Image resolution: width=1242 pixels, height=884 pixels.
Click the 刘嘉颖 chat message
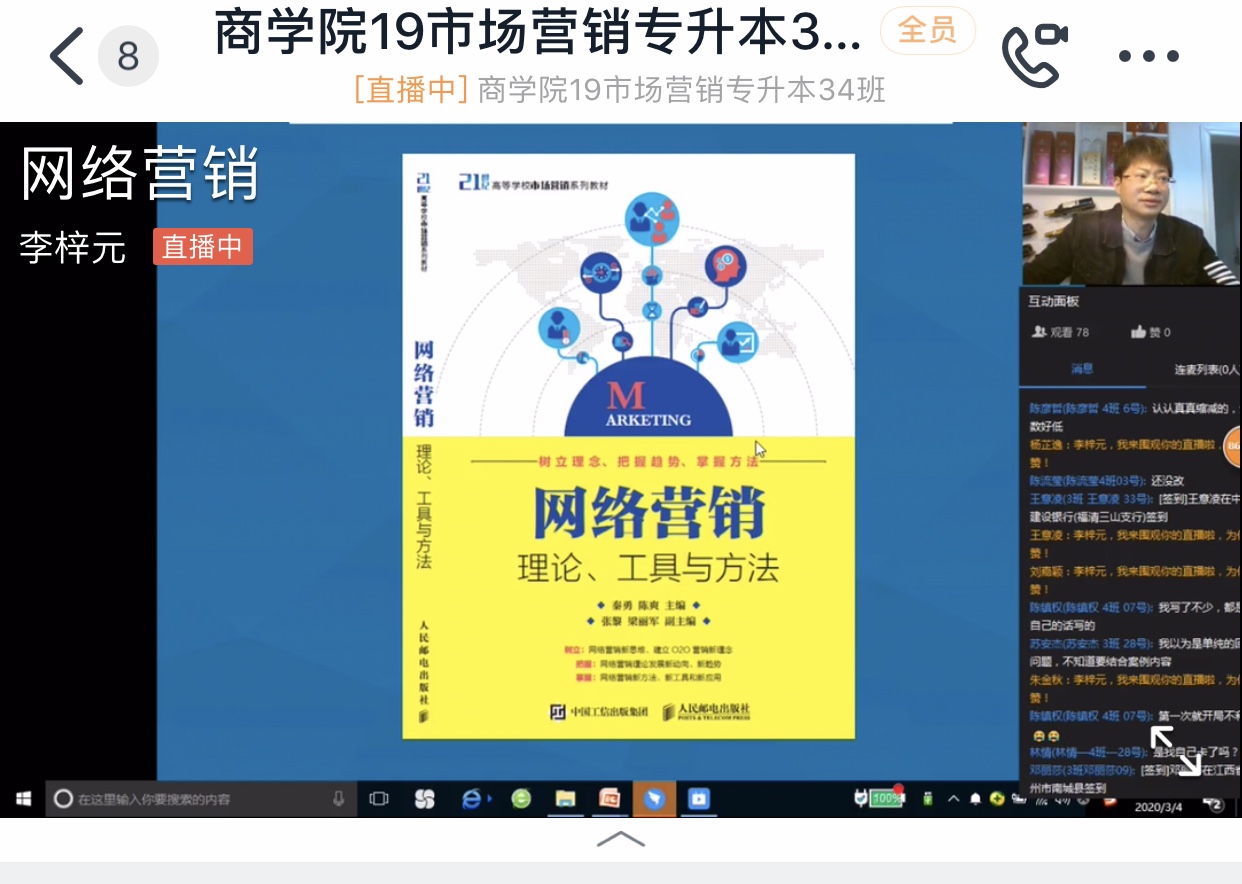[1135, 580]
